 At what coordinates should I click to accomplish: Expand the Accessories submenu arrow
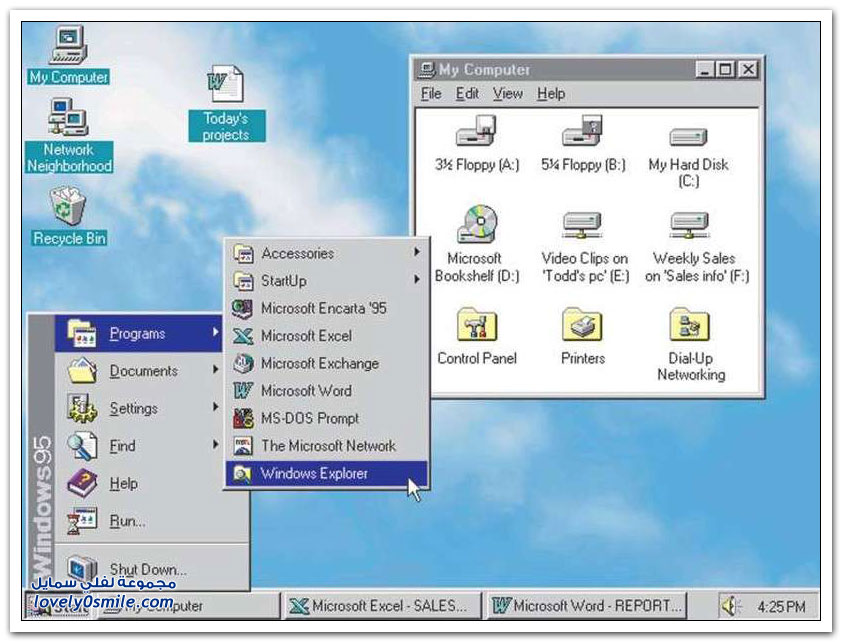[x=417, y=252]
